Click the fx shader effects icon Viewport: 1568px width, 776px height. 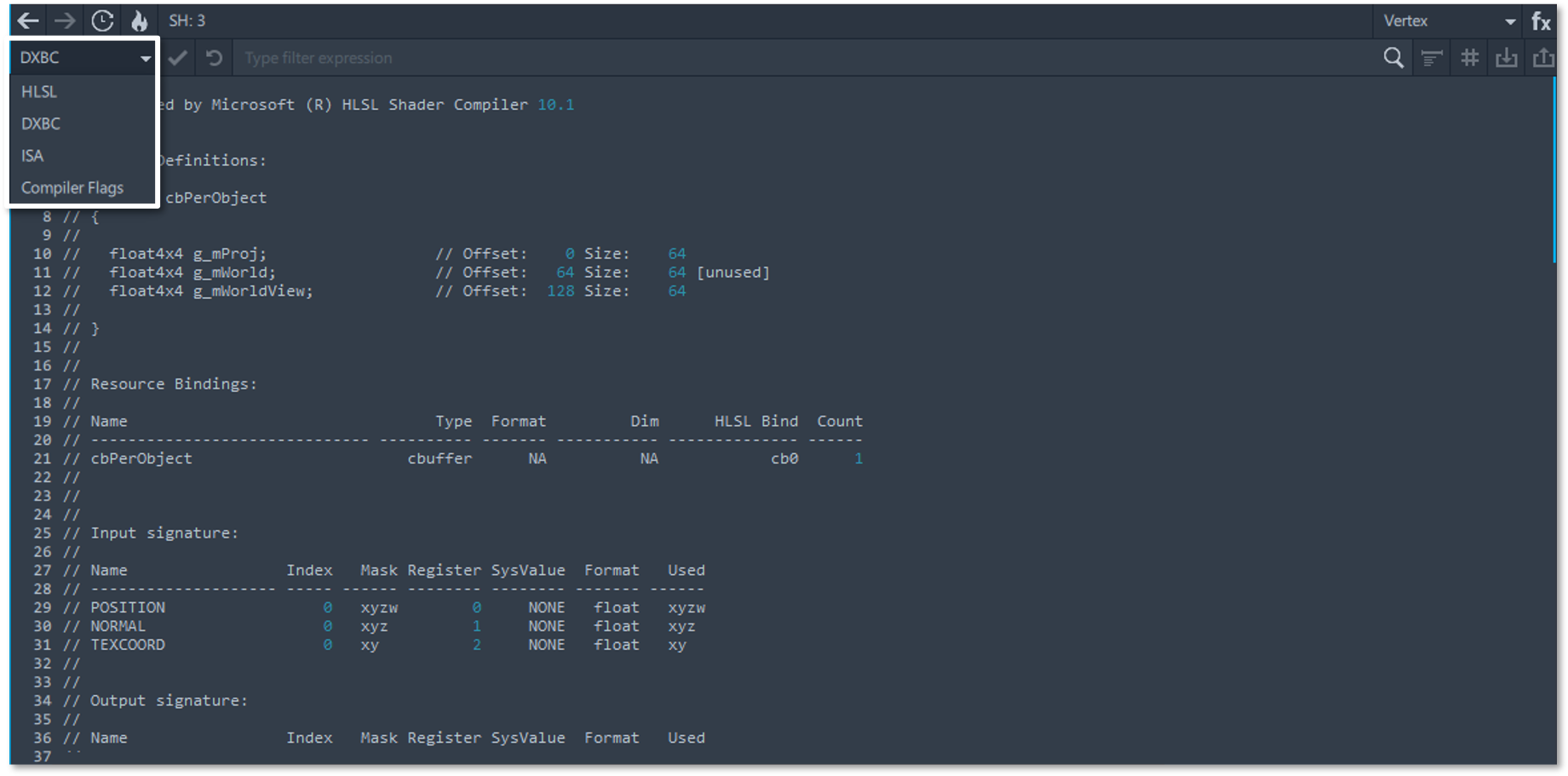click(1541, 21)
